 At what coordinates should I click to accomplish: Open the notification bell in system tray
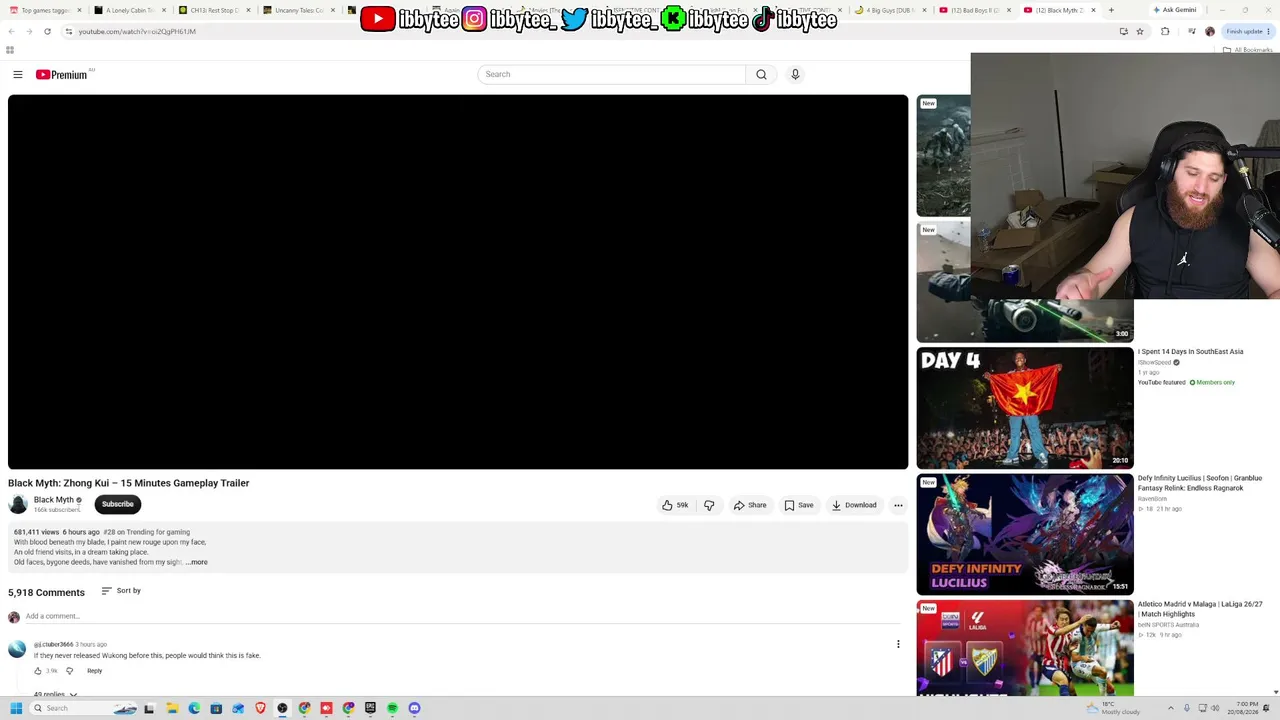(1266, 708)
